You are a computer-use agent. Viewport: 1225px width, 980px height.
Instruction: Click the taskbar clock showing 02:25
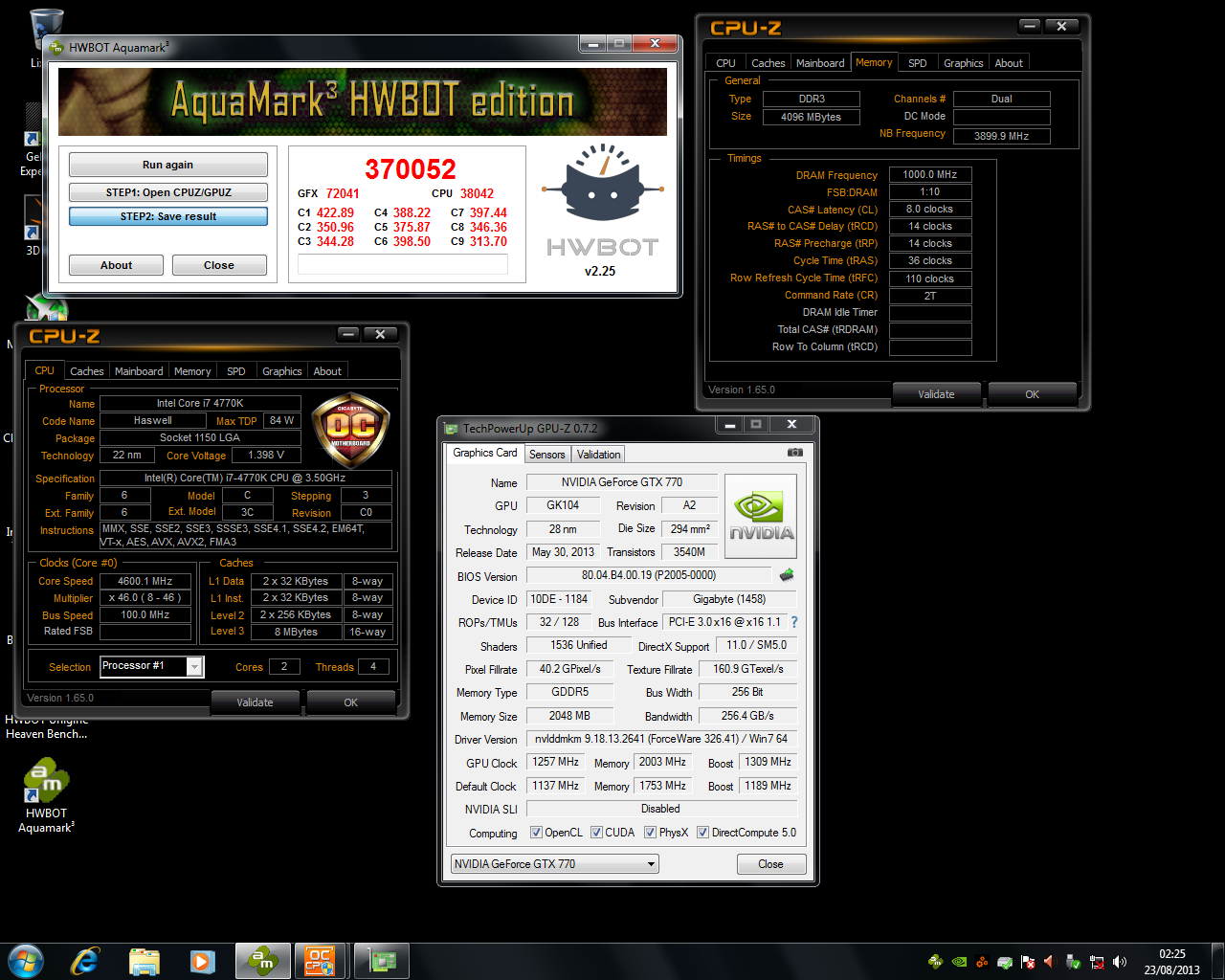coord(1172,962)
